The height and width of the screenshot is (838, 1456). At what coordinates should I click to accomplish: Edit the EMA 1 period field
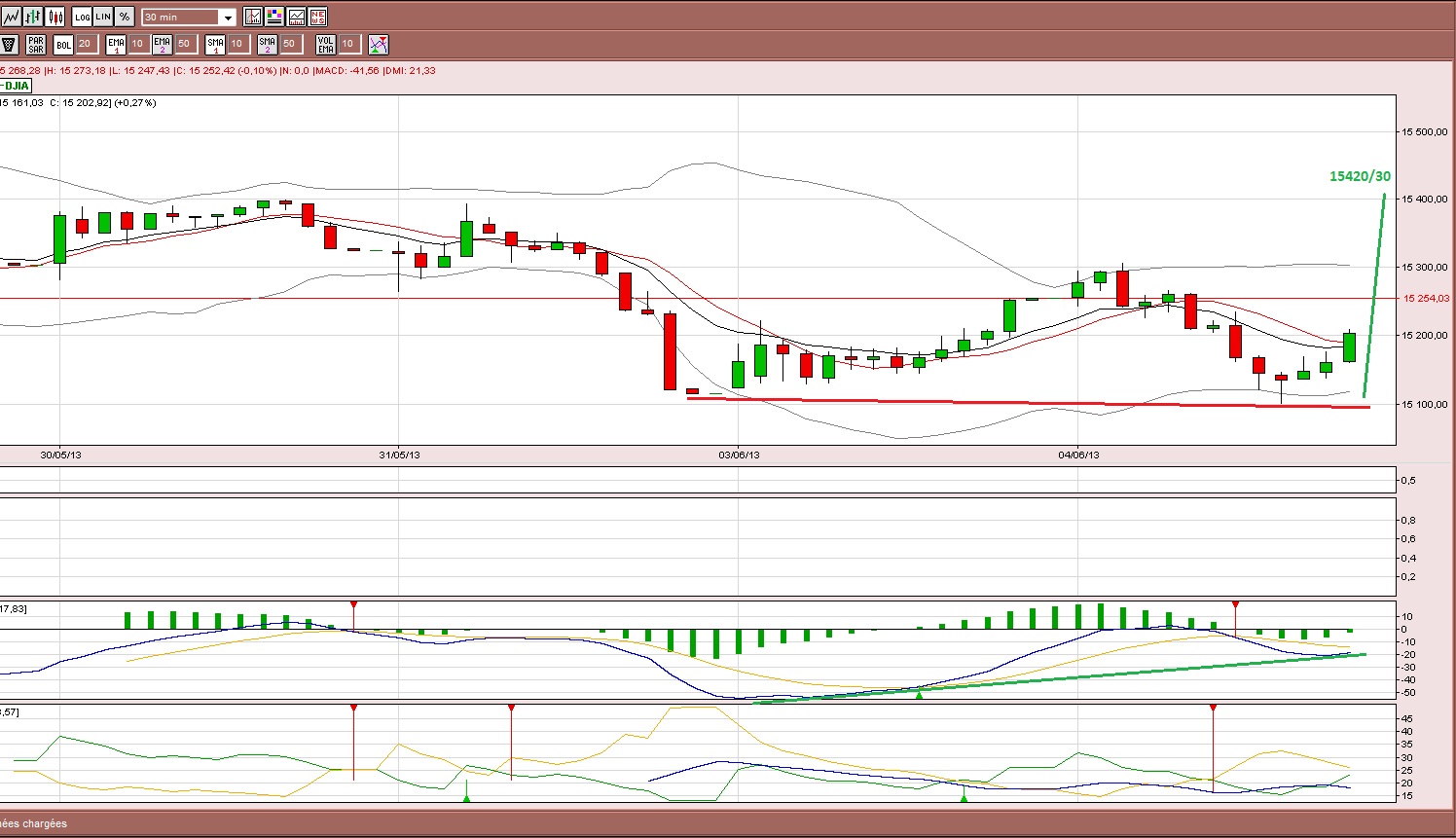[x=138, y=44]
